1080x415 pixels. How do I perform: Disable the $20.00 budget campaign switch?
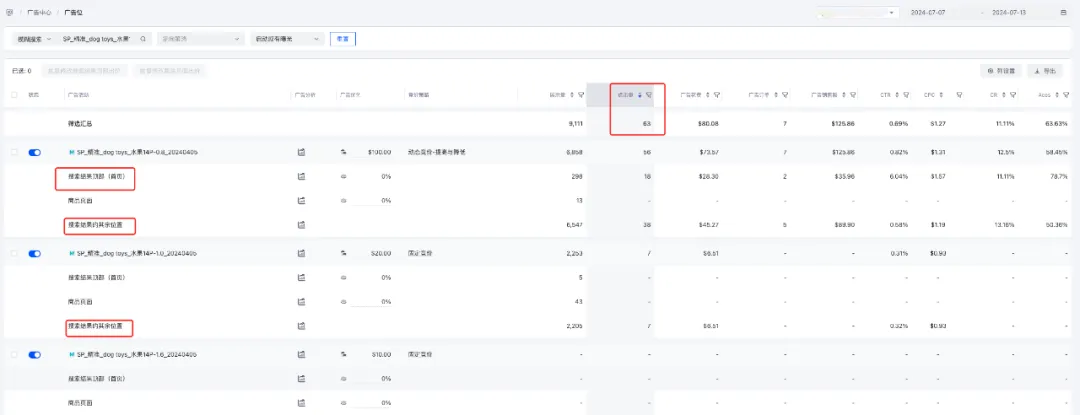point(34,253)
